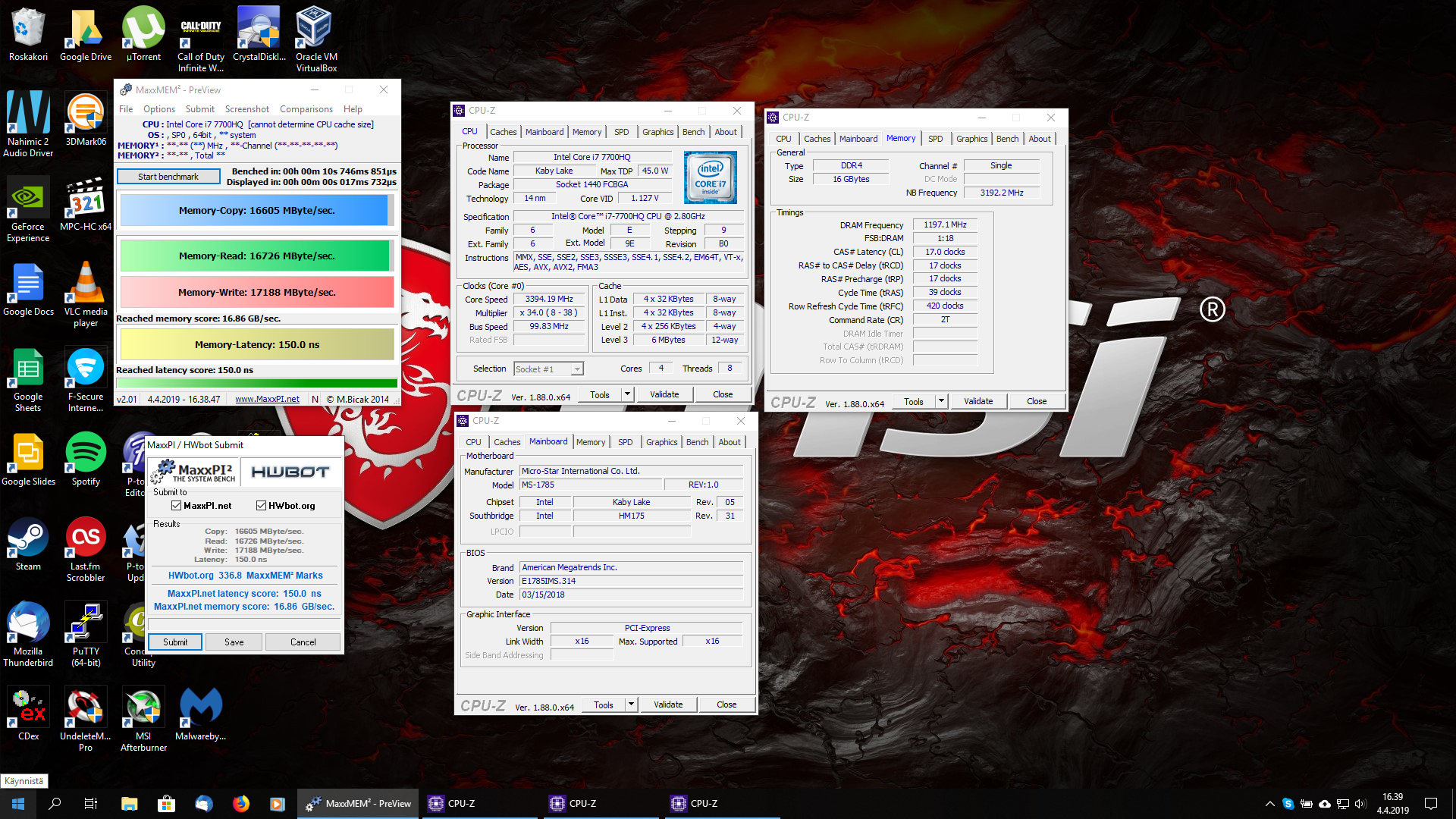Open the Socket #1 selection dropdown
Image resolution: width=1456 pixels, height=819 pixels.
point(548,369)
